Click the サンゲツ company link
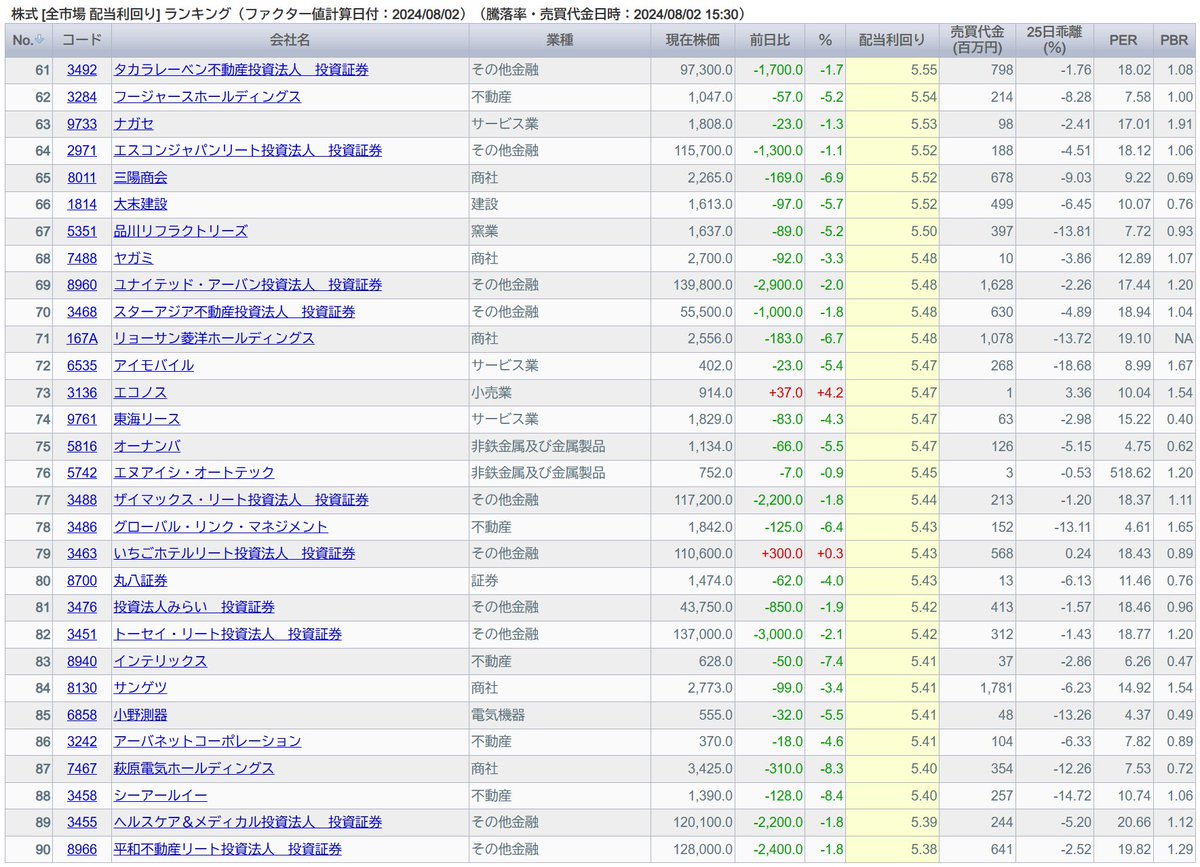 [141, 687]
